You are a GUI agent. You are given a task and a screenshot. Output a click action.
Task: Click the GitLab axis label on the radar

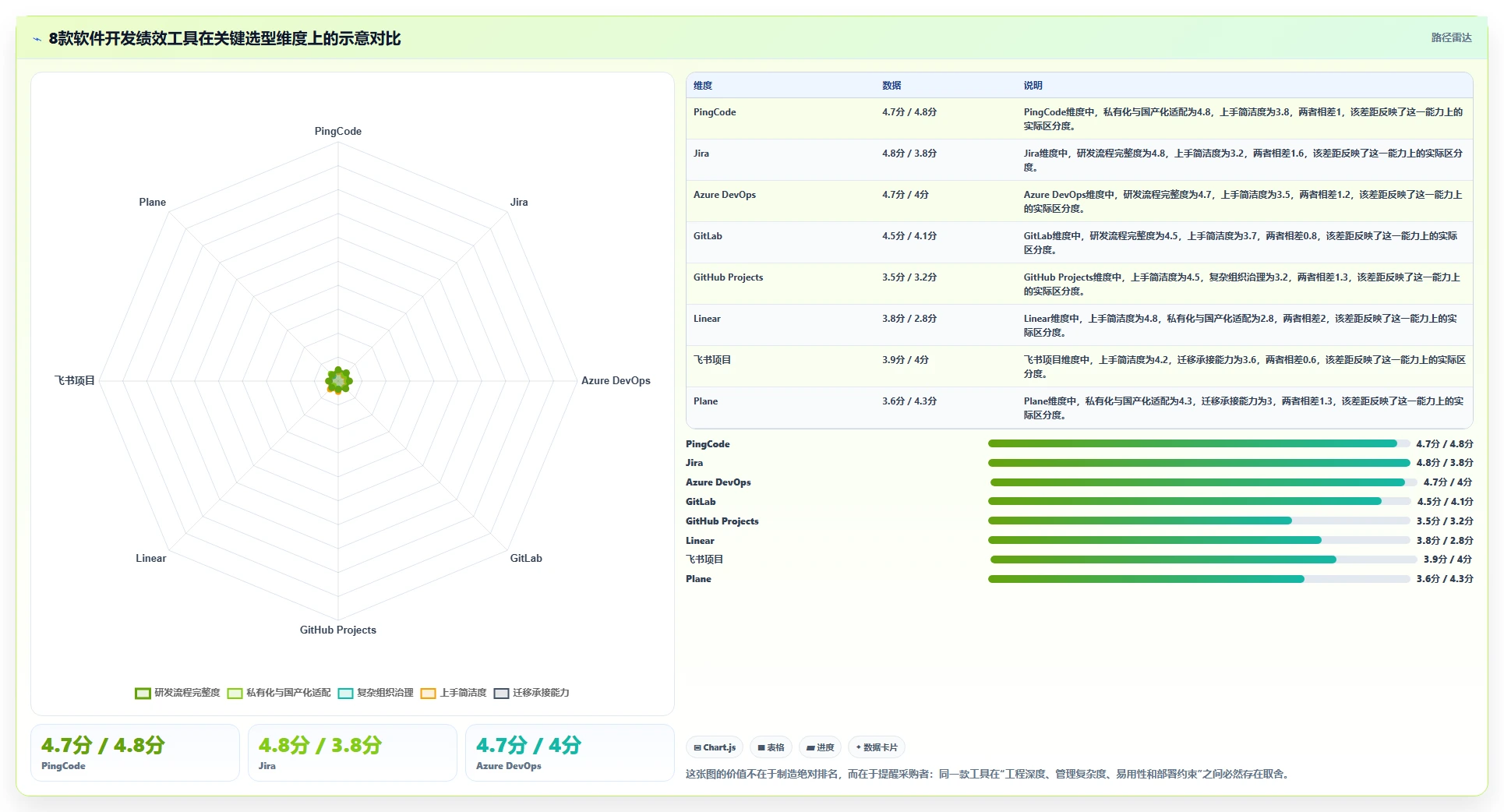tap(526, 558)
